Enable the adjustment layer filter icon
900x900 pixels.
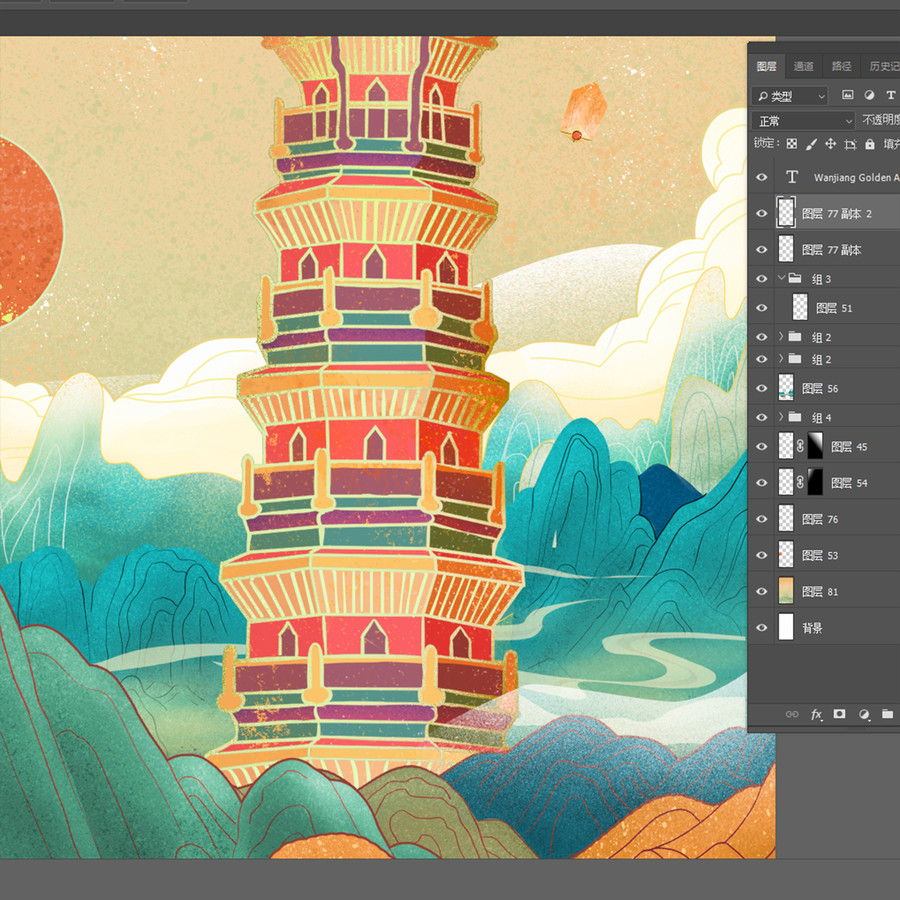[869, 95]
